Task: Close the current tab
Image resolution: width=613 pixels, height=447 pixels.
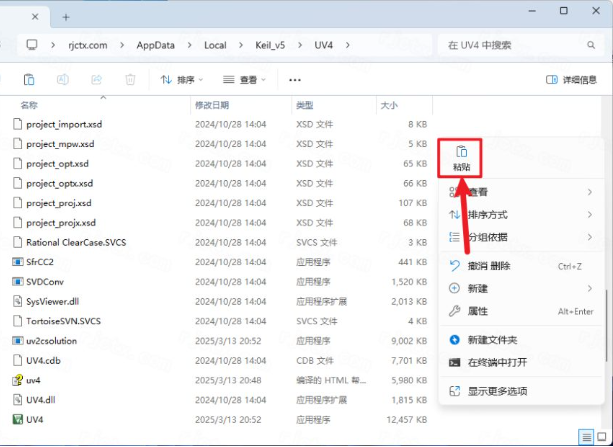Action: click(35, 17)
